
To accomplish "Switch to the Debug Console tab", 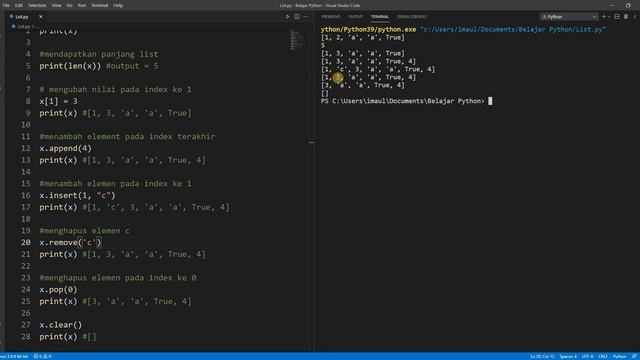I will click(x=411, y=17).
